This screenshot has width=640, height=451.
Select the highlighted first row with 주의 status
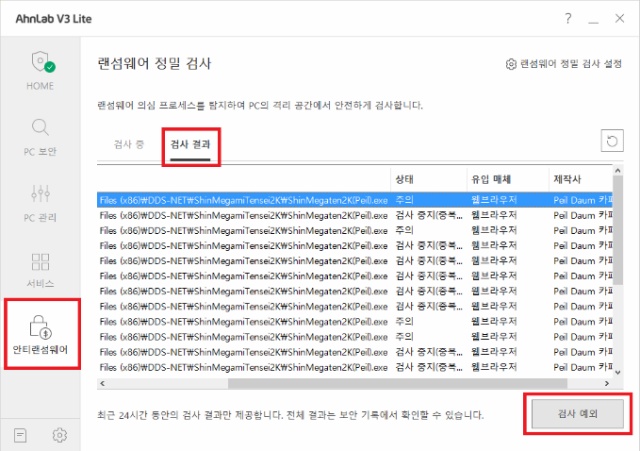[354, 200]
